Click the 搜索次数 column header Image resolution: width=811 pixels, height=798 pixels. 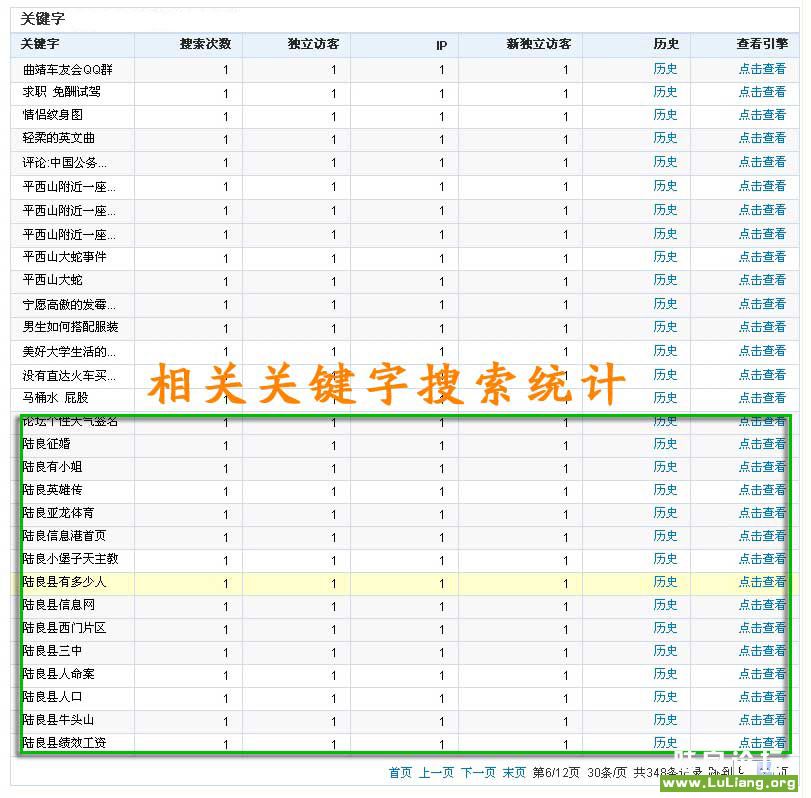(x=205, y=45)
